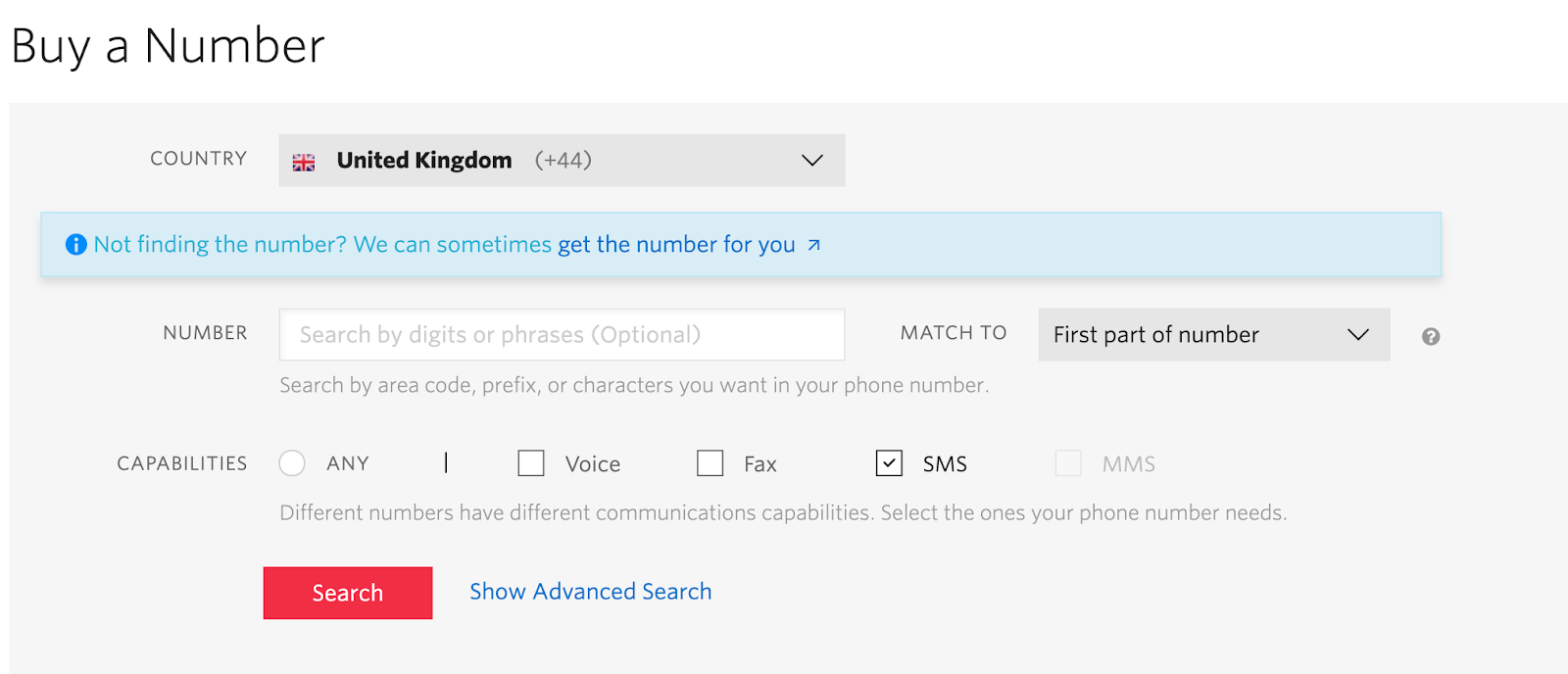Click the Buy a Number heading
Viewport: 1568px width, 674px height.
coord(168,46)
